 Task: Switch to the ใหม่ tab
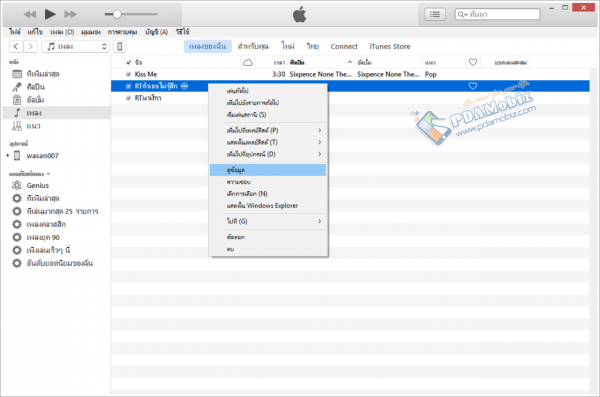[288, 46]
